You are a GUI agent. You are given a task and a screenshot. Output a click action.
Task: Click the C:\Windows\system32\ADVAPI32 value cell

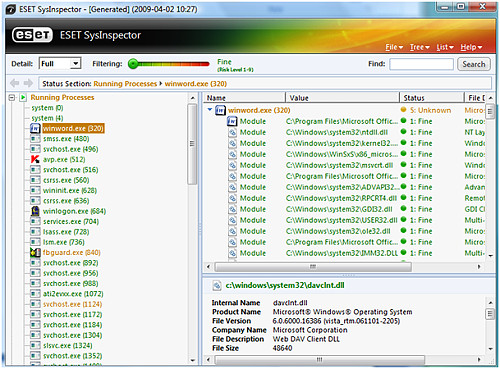(342, 187)
